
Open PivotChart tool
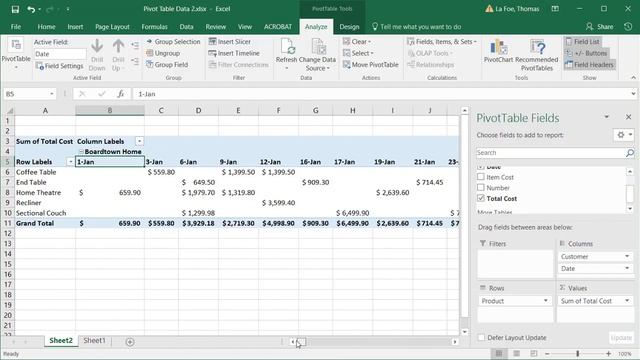pyautogui.click(x=498, y=51)
